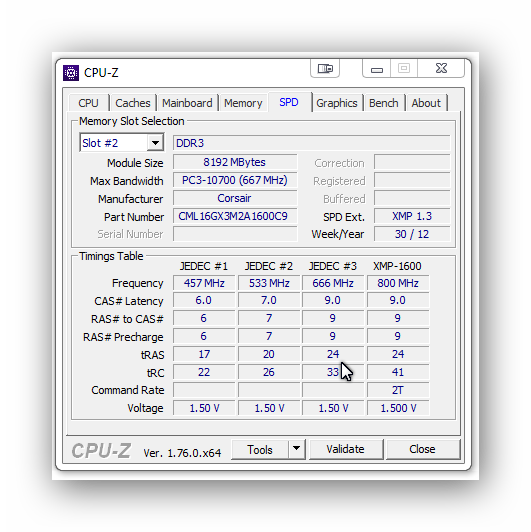Click the tRC value 22

pyautogui.click(x=204, y=372)
